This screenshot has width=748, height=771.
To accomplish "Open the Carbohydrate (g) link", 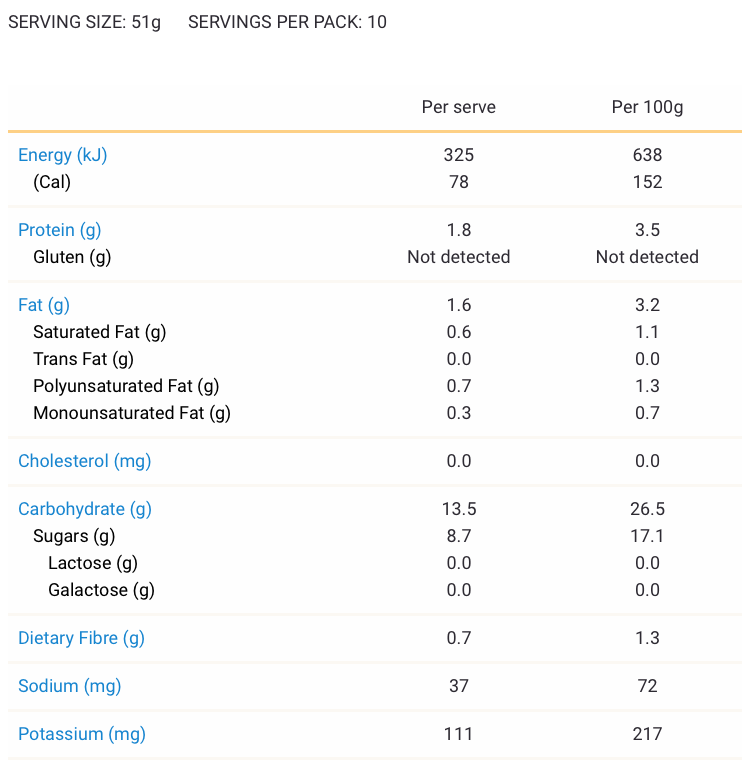I will click(85, 509).
